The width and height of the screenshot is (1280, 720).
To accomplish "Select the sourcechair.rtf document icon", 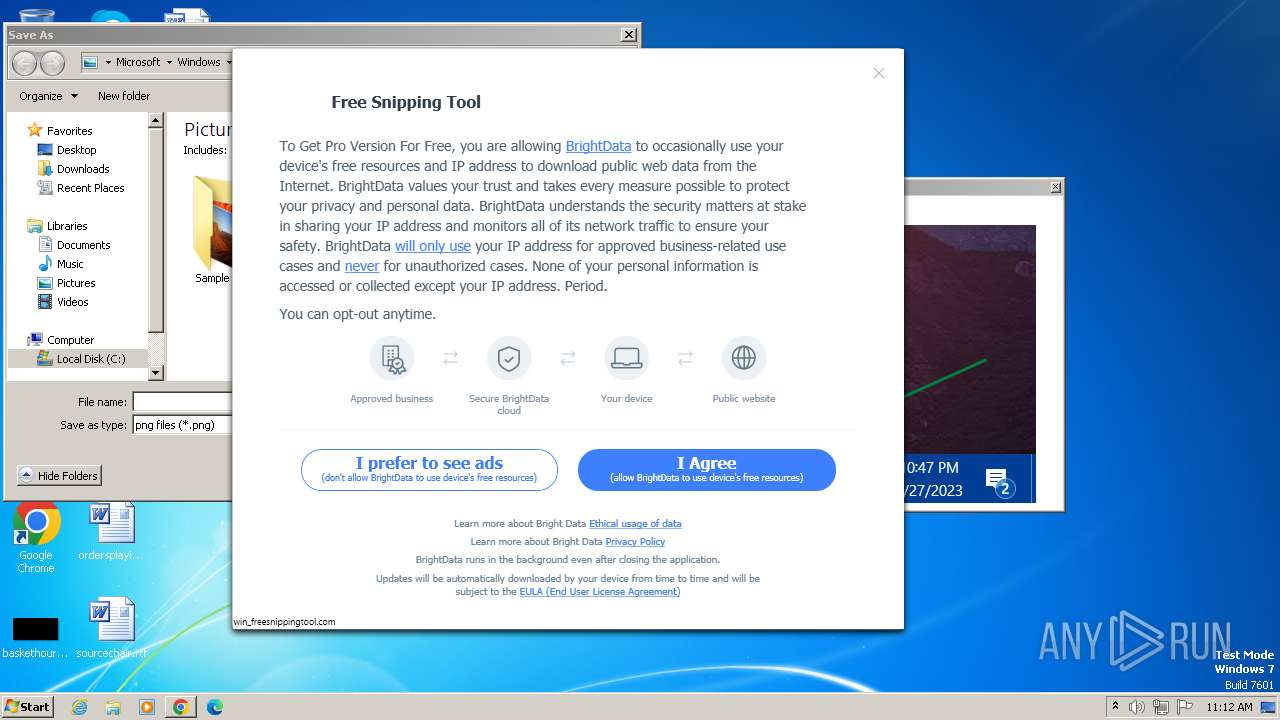I will pos(110,629).
